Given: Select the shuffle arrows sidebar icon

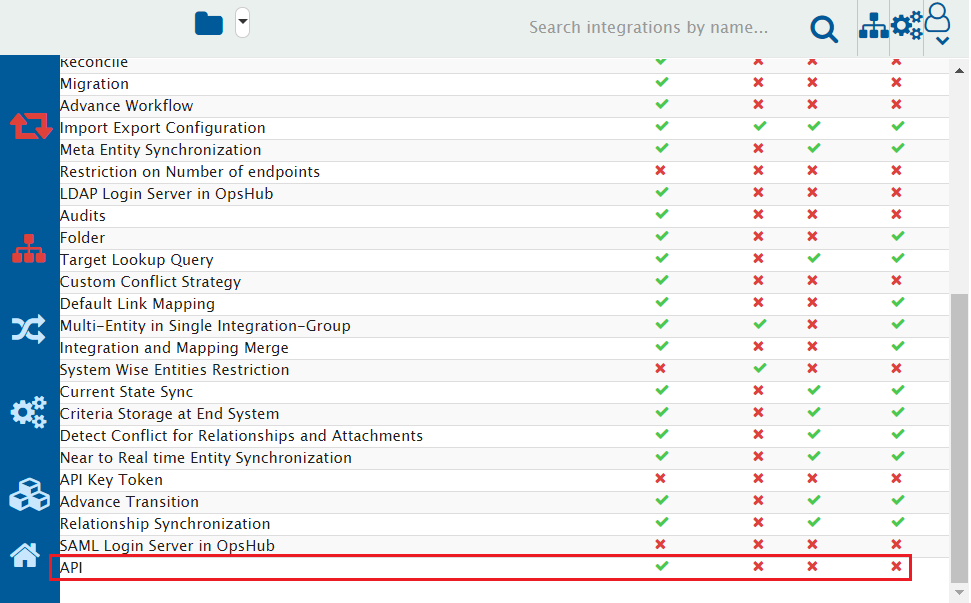Looking at the screenshot, I should 28,329.
